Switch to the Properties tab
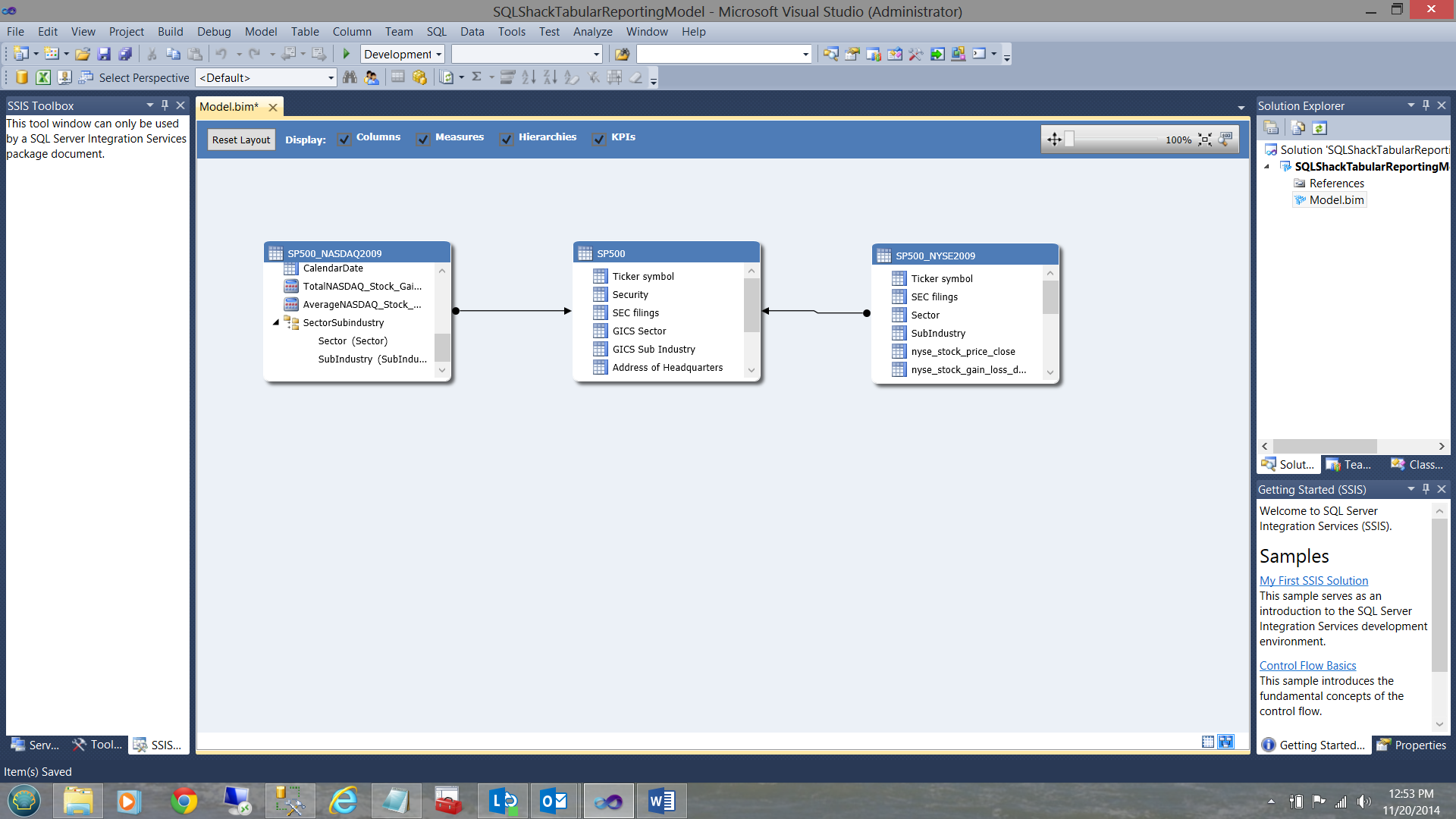1456x819 pixels. pos(1412,745)
